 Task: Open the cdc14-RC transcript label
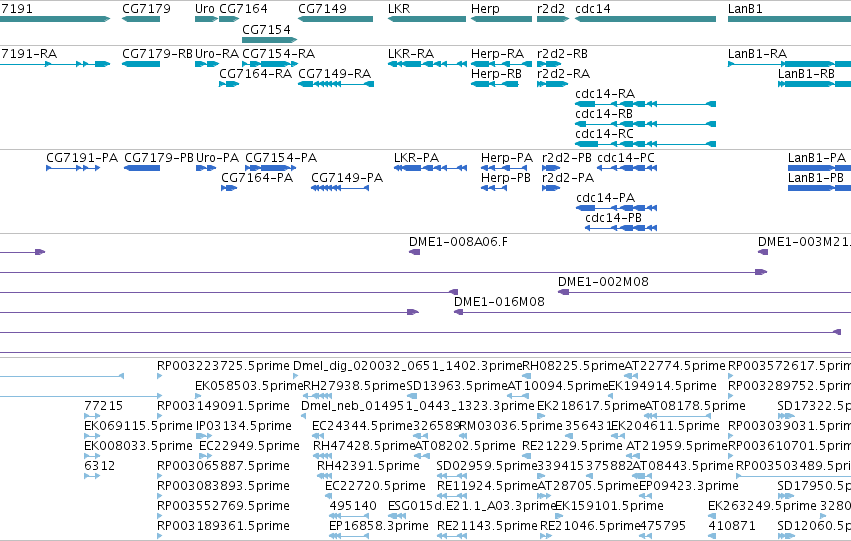click(604, 134)
